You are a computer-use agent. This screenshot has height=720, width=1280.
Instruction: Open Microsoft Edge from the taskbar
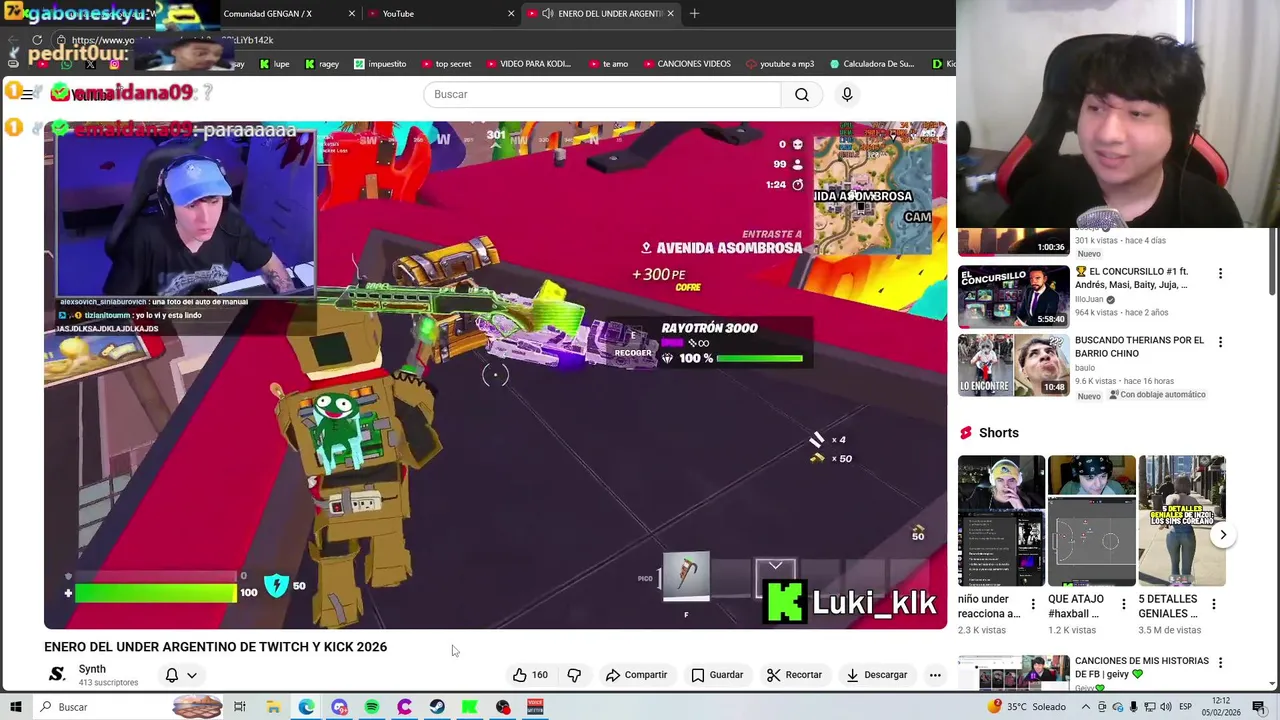click(x=306, y=707)
